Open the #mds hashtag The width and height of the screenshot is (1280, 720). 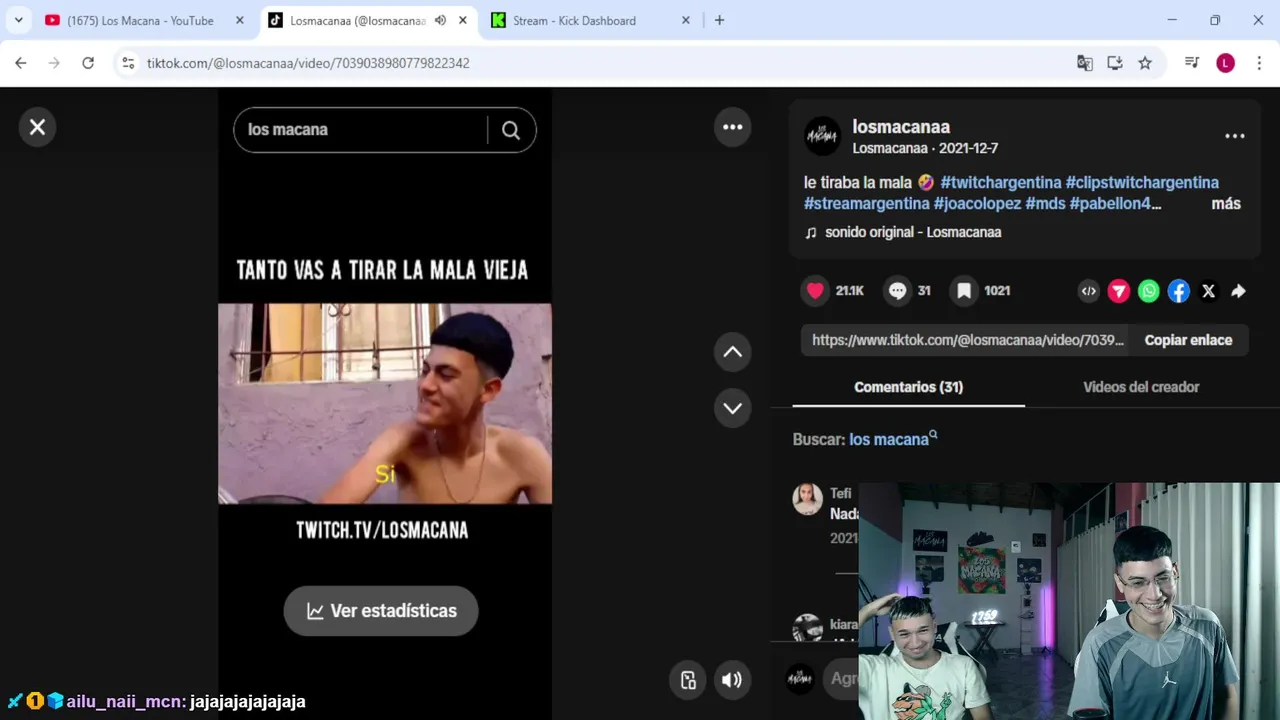coord(1045,203)
